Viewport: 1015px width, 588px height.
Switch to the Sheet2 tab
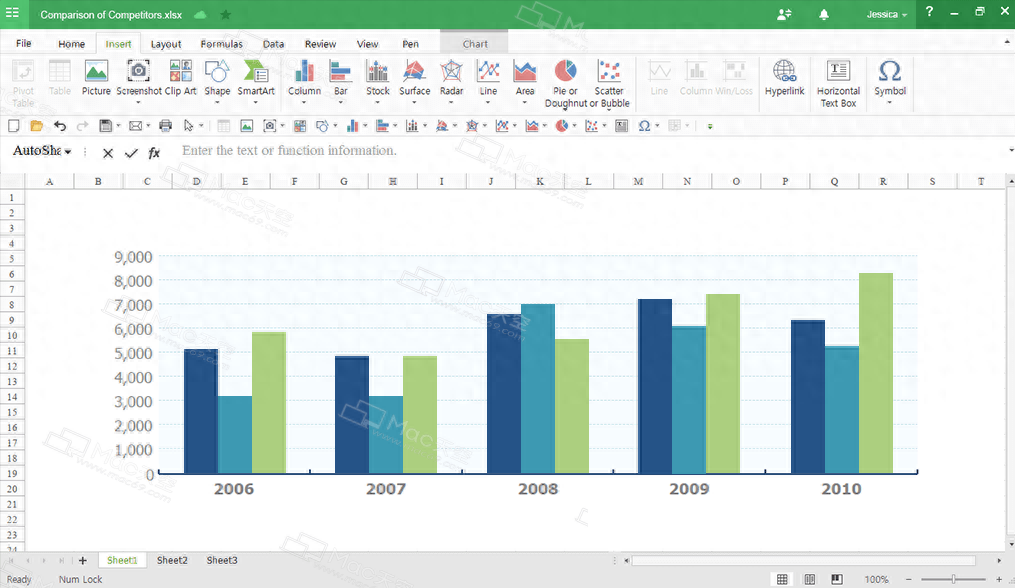(172, 561)
